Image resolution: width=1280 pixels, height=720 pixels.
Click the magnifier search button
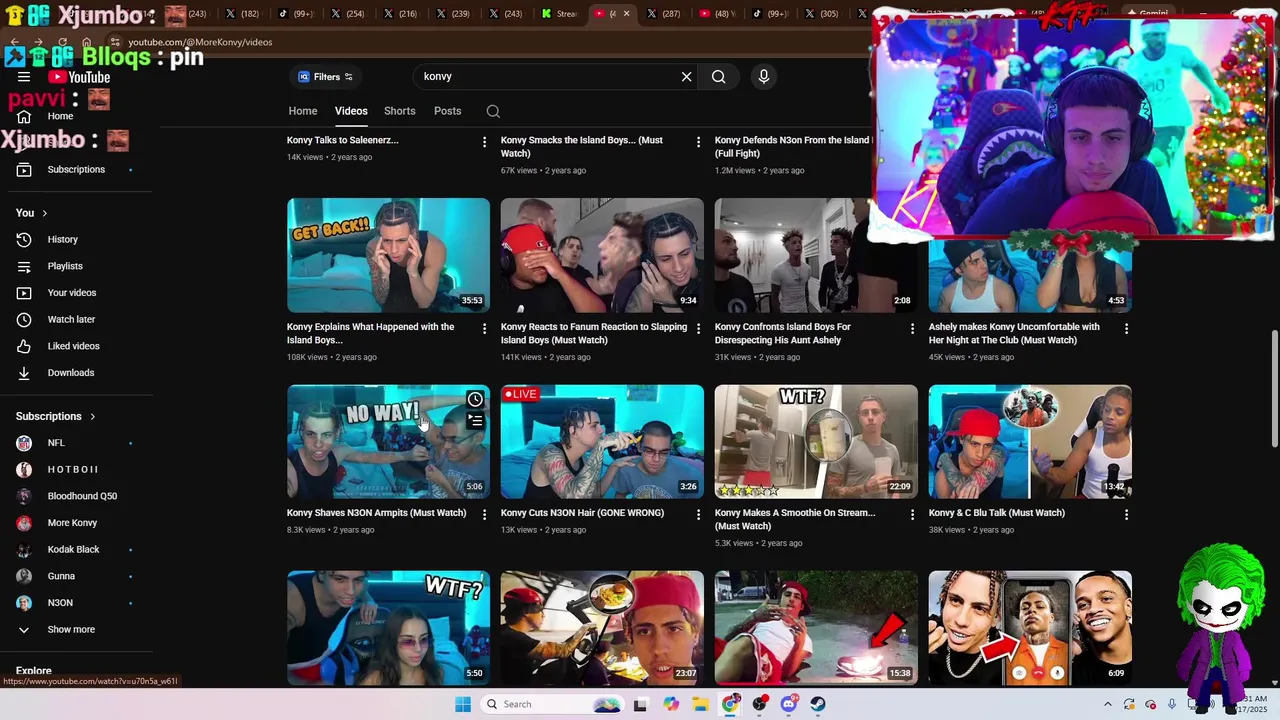pos(718,77)
